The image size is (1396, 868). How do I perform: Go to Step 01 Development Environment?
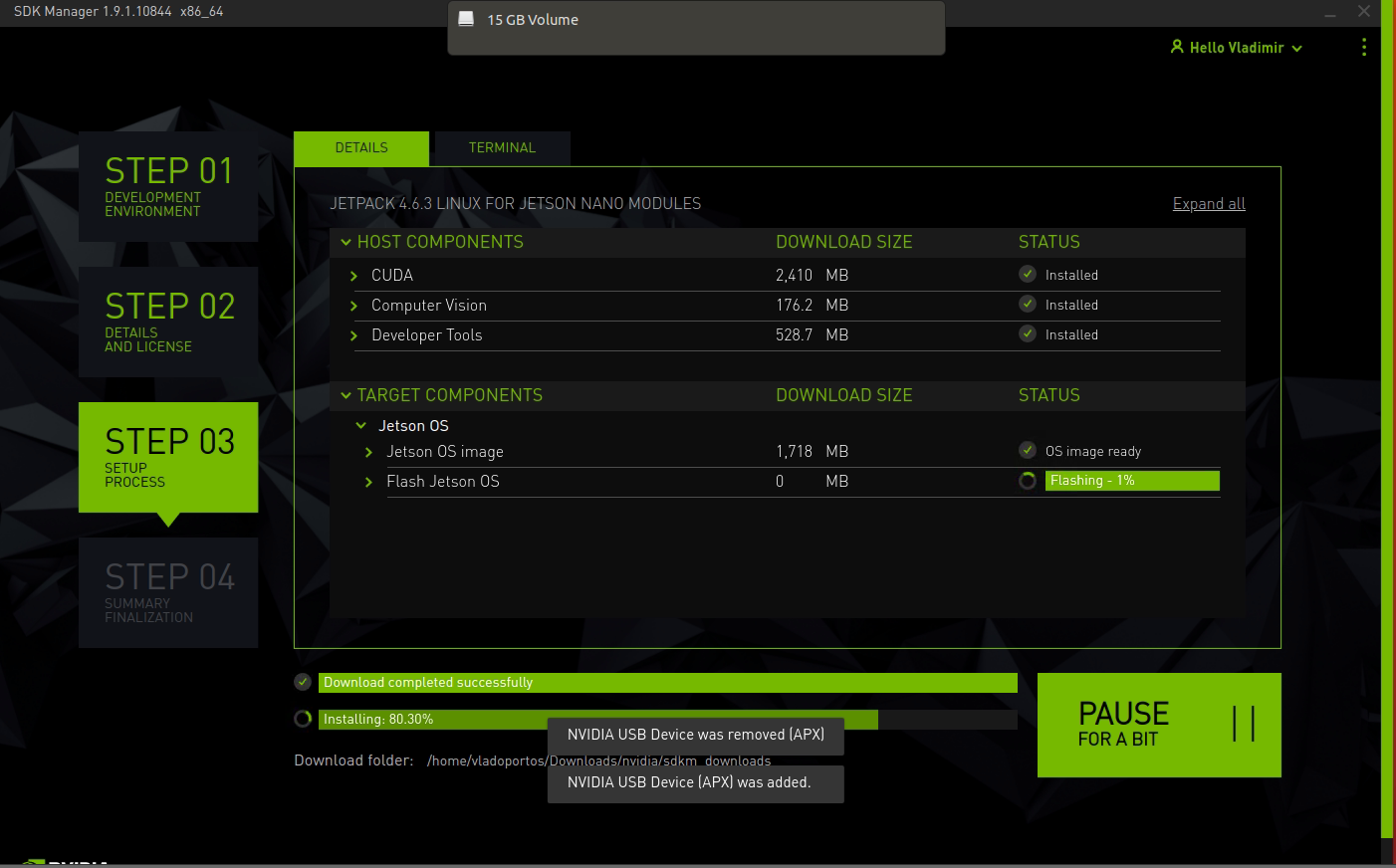pyautogui.click(x=168, y=186)
